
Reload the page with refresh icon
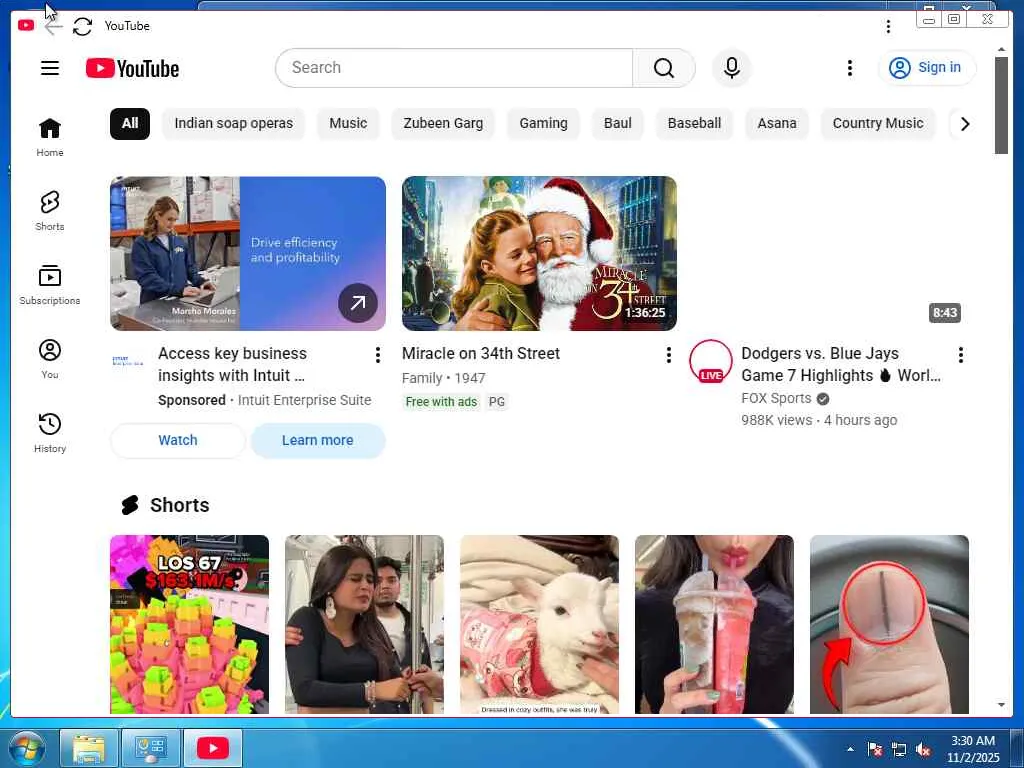click(82, 26)
